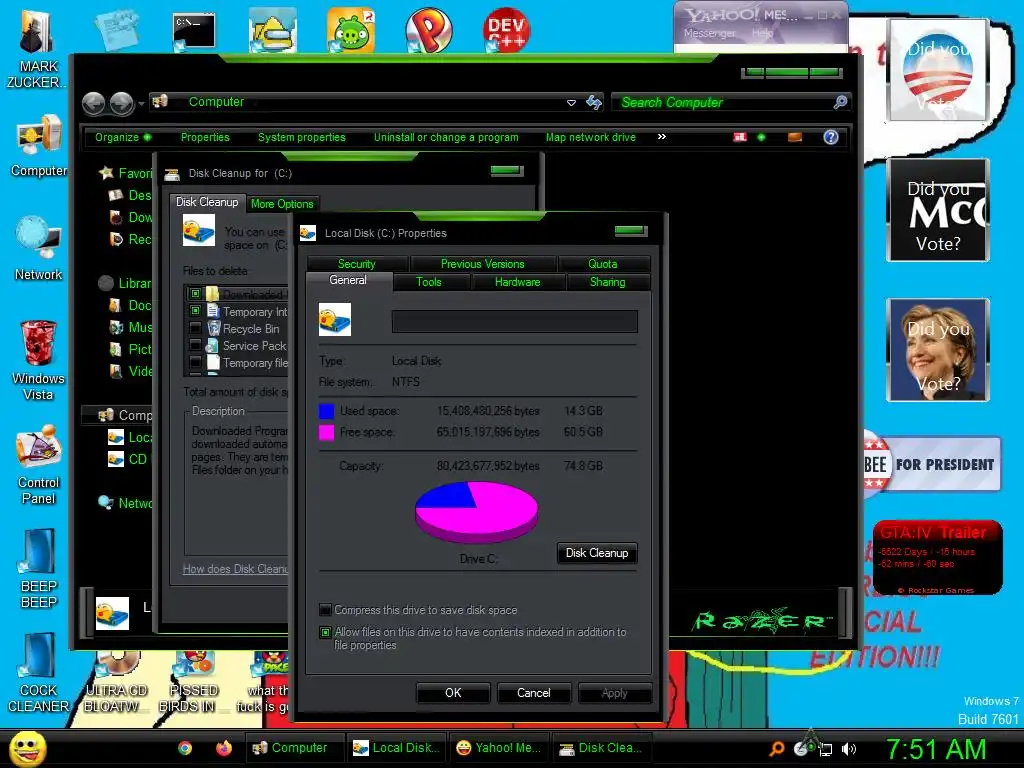Click the drive label text field
This screenshot has width=1024, height=768.
tap(515, 321)
